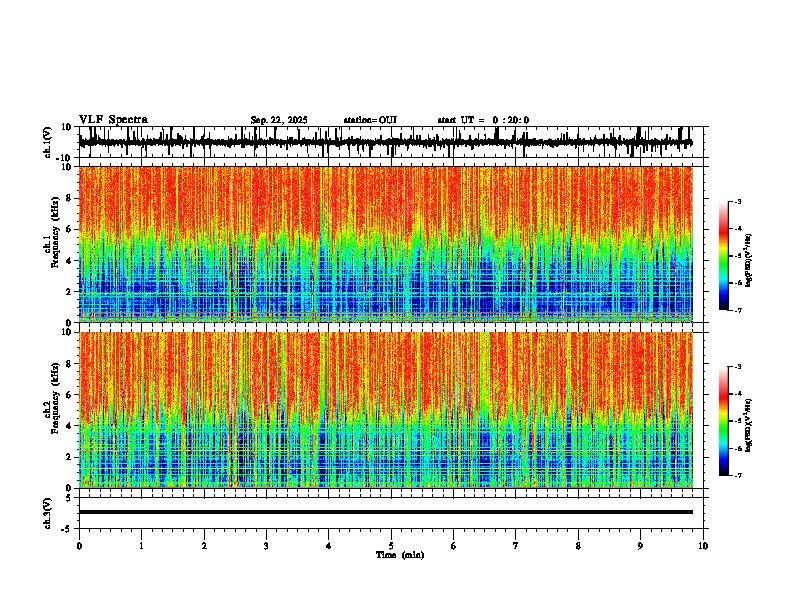Click the "4" kHz tick on ch.2 axis
Image resolution: width=792 pixels, height=612 pixels.
tap(70, 426)
